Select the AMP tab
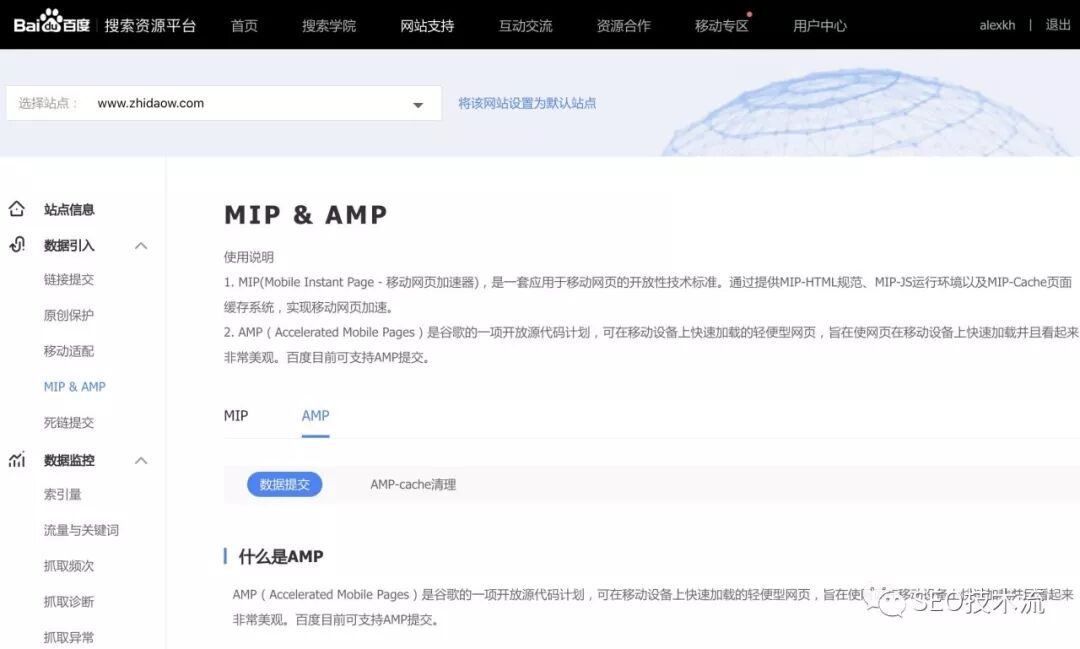Screen dimensions: 1080x649 315,416
